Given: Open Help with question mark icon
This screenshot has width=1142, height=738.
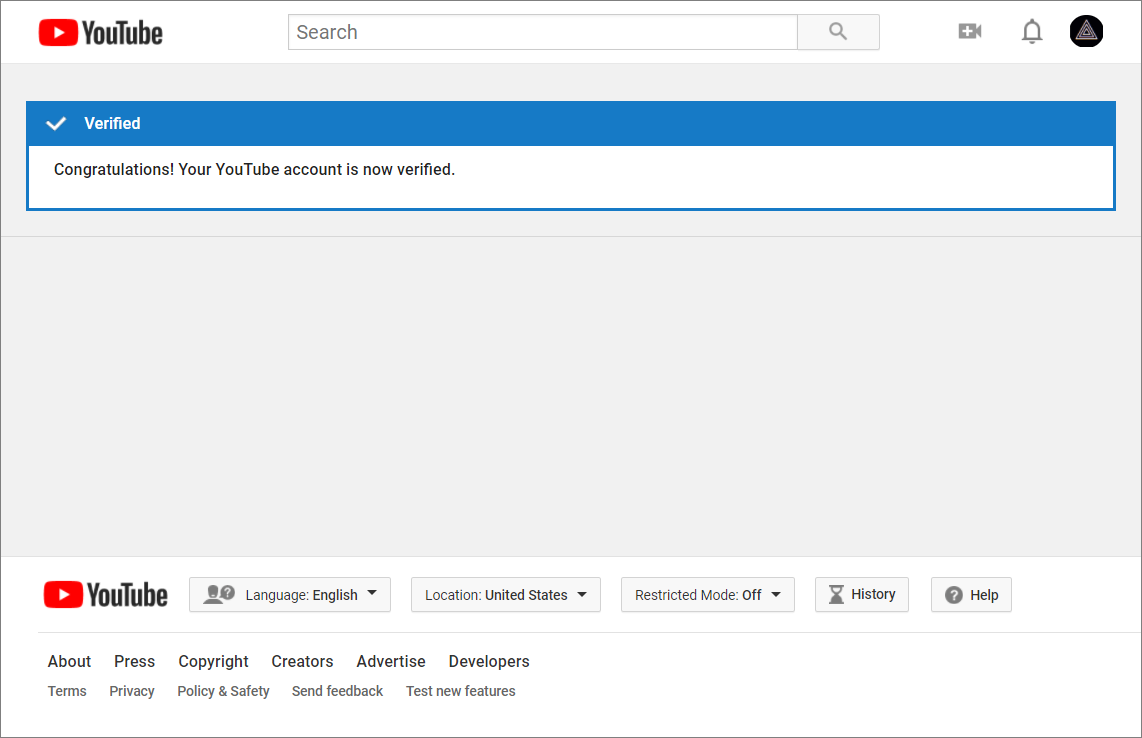Looking at the screenshot, I should tap(971, 595).
